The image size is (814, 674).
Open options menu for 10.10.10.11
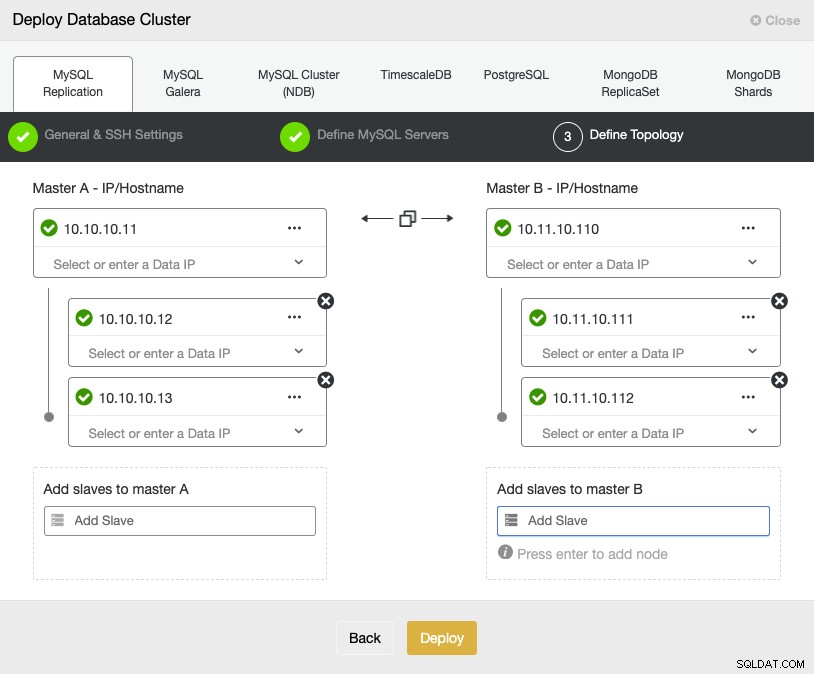(294, 228)
